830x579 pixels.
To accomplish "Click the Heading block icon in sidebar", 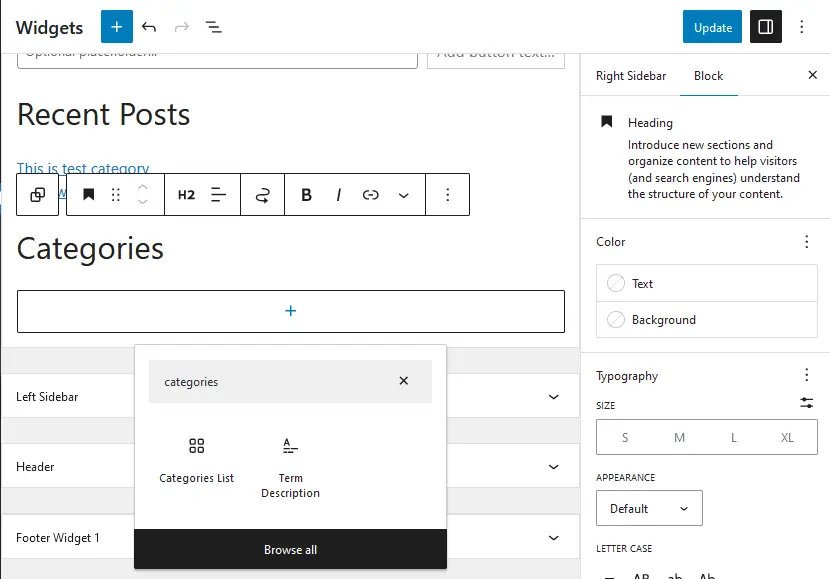I will click(607, 122).
